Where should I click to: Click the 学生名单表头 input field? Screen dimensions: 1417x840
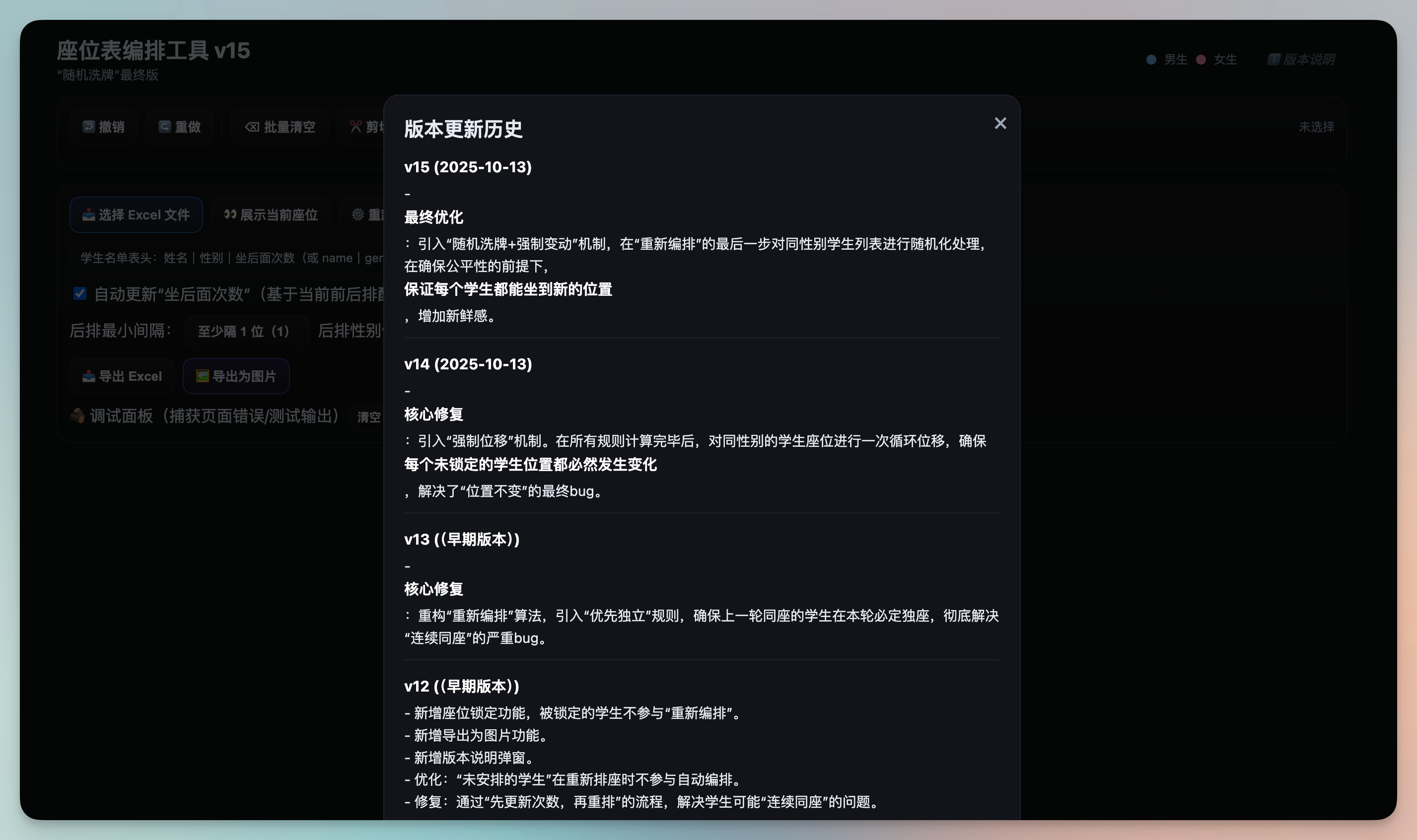(226, 258)
